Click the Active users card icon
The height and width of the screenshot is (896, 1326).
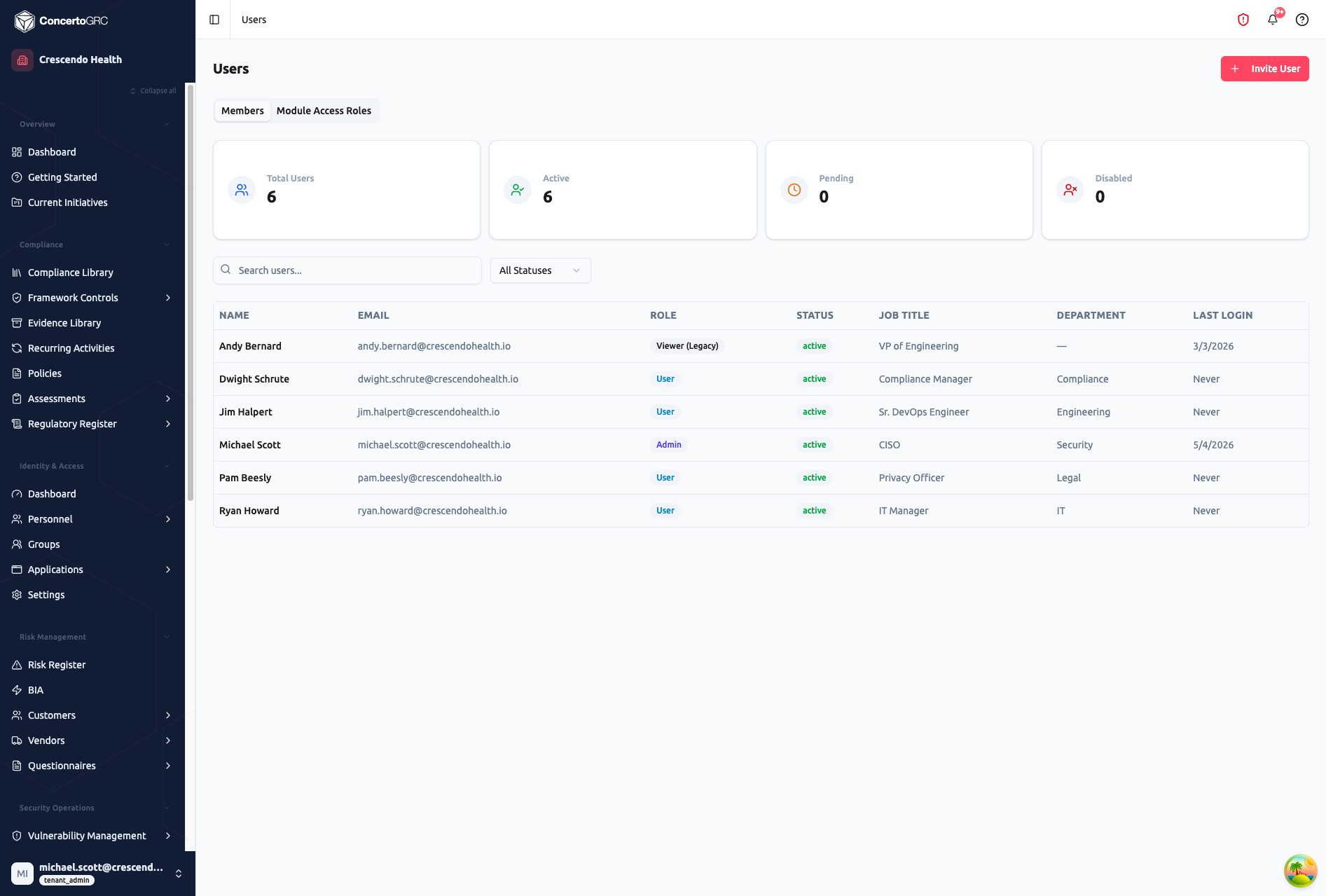(518, 190)
